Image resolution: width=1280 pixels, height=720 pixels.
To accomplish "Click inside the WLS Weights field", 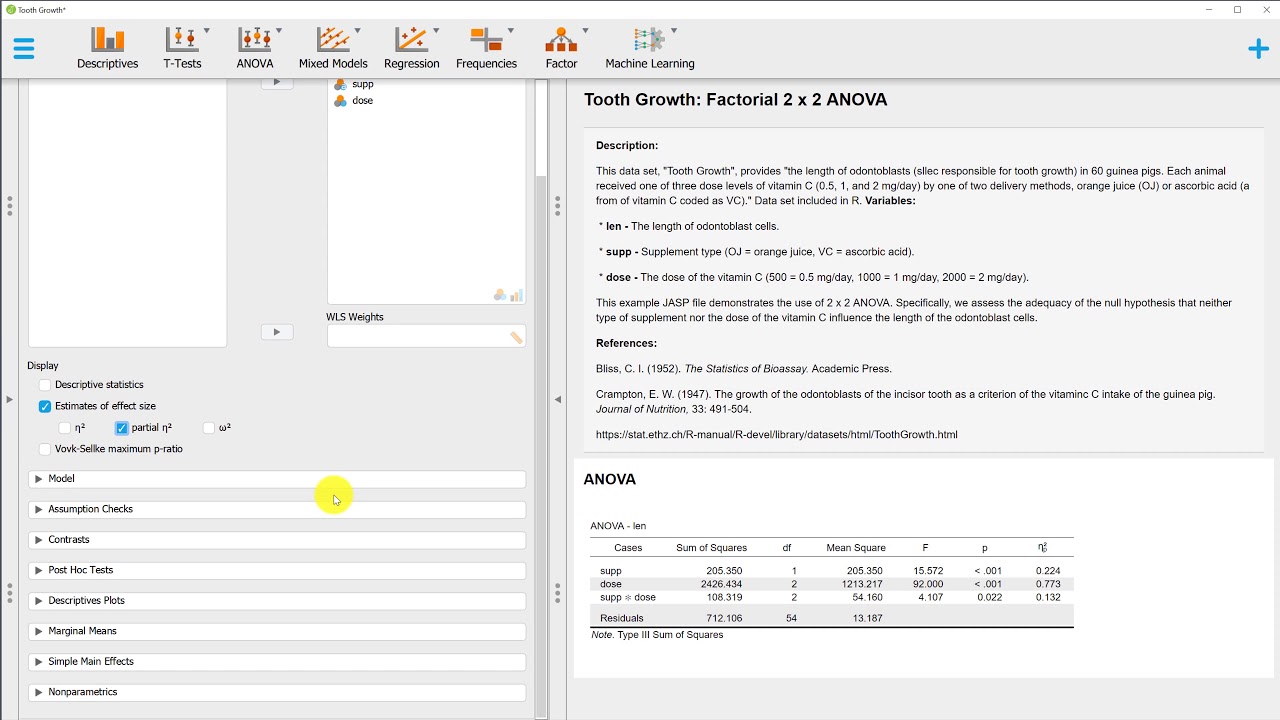I will pos(426,337).
